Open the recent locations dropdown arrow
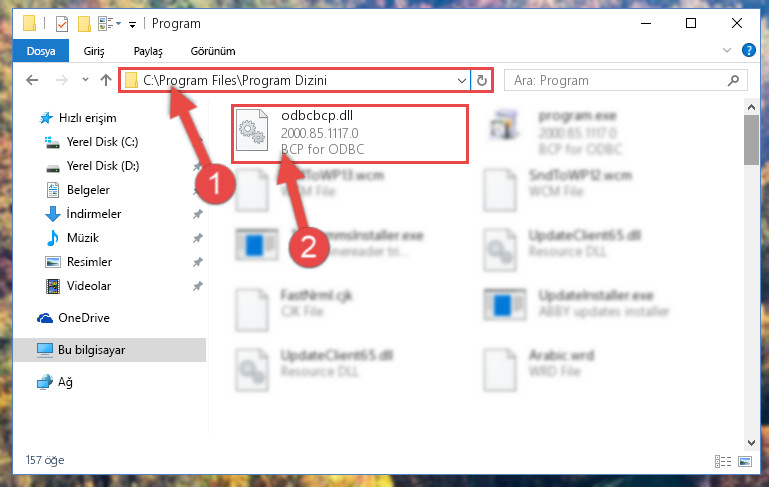 [85, 79]
